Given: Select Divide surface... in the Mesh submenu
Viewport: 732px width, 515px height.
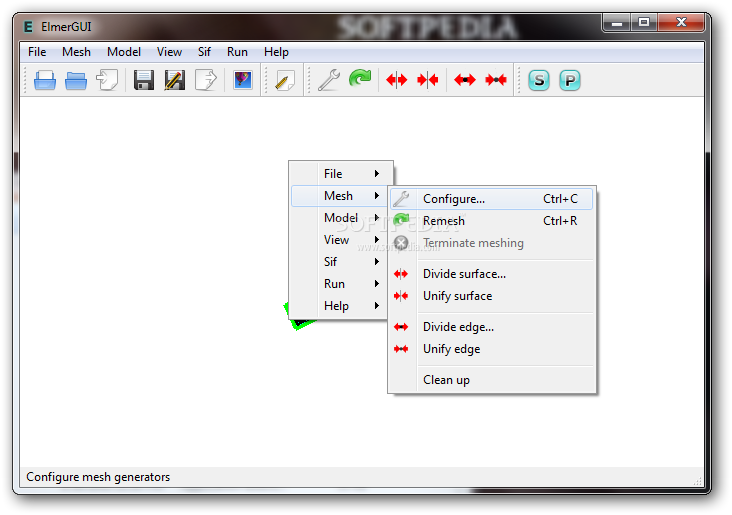Looking at the screenshot, I should pos(492,274).
